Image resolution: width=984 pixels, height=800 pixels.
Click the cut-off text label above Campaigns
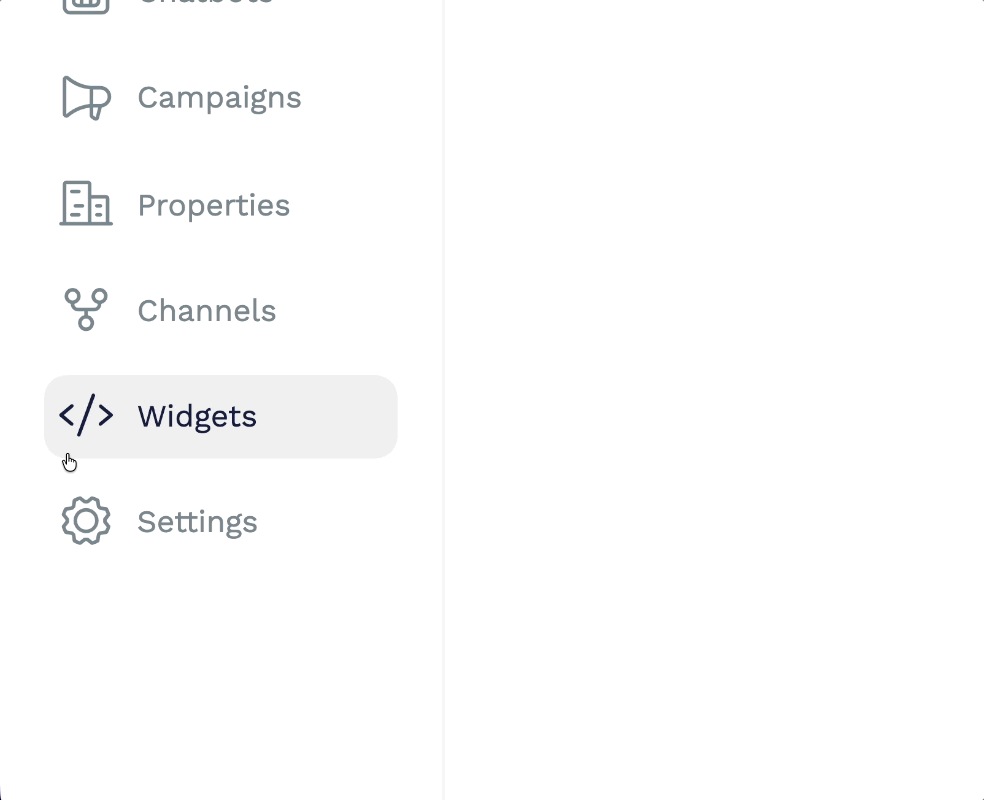coord(205,3)
